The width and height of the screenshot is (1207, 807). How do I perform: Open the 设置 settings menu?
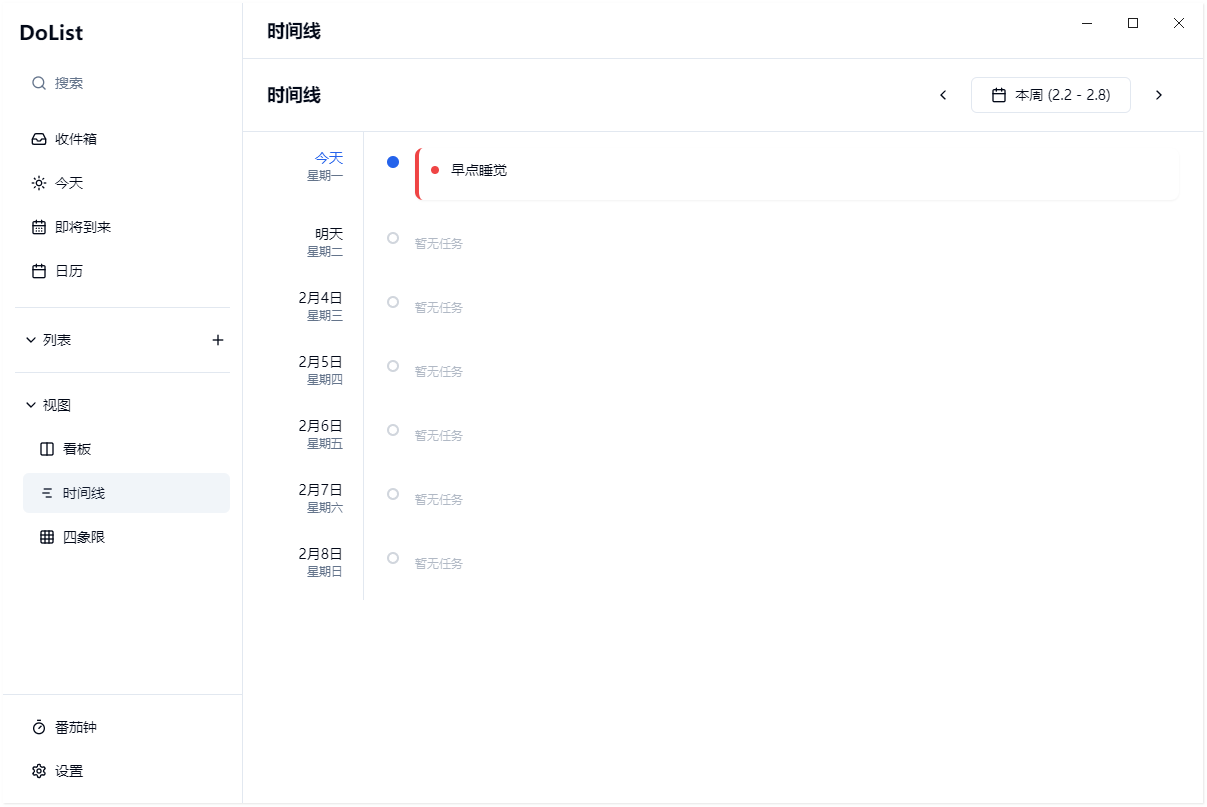[69, 771]
